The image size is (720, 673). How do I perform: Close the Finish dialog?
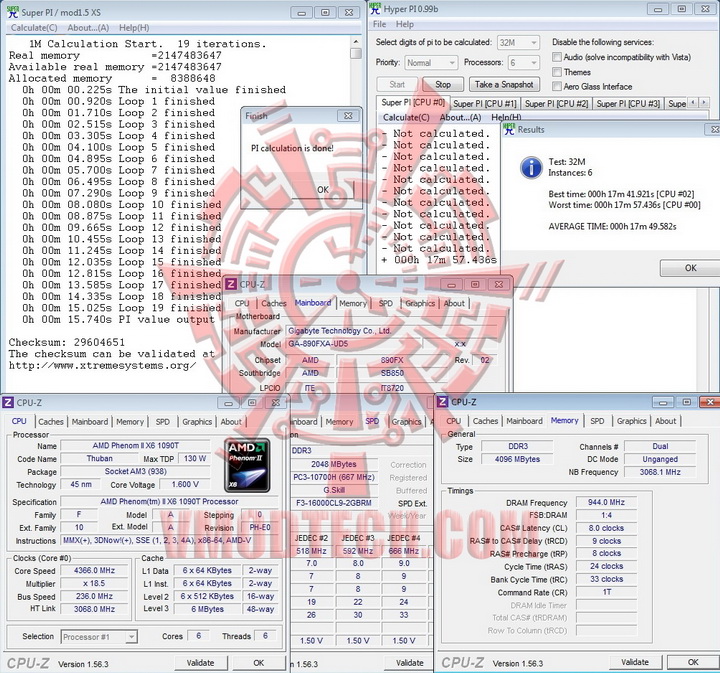[x=348, y=116]
